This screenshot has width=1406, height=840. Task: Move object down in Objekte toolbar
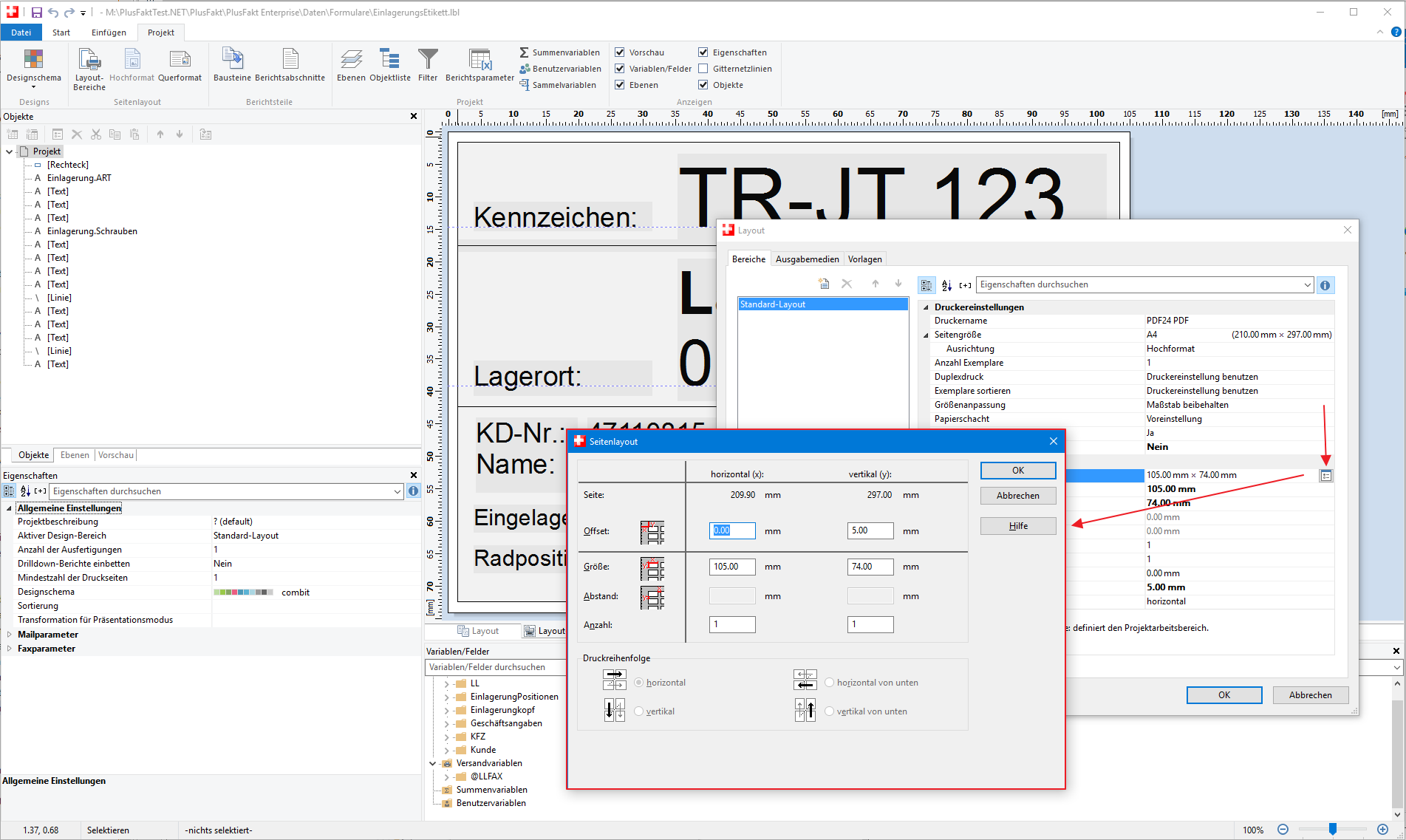tap(180, 134)
